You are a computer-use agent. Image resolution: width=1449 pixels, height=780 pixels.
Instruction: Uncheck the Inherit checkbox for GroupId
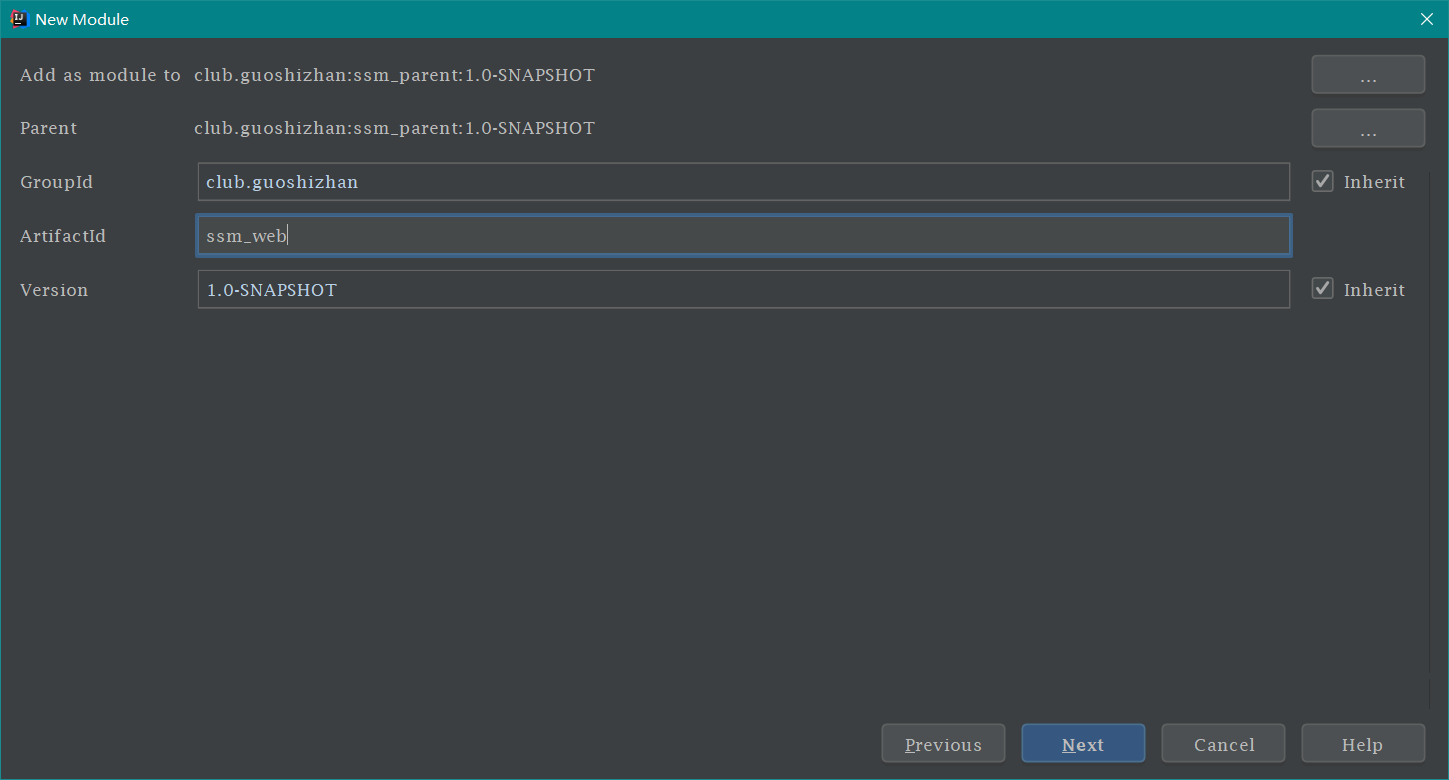1323,182
